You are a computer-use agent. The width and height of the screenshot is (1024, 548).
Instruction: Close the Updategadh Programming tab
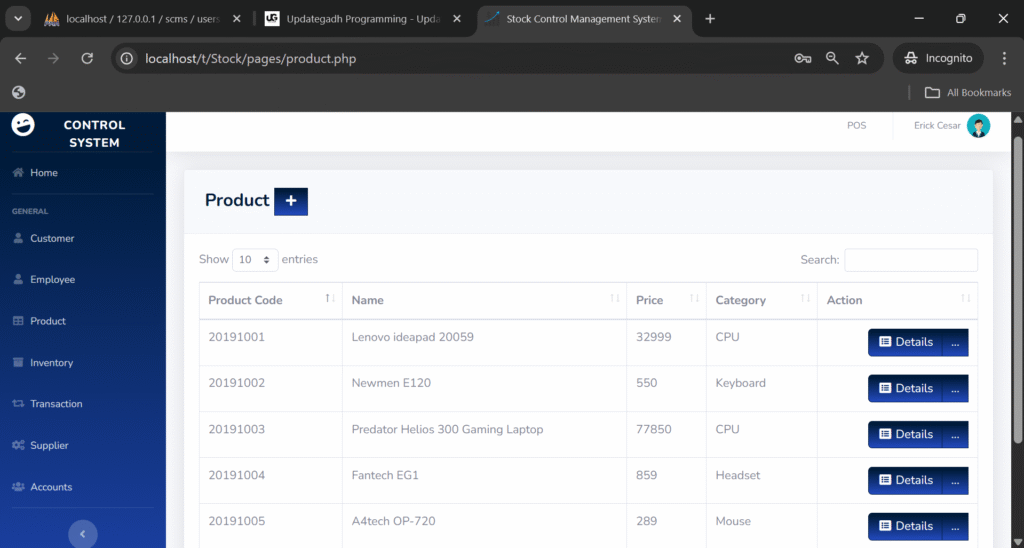[457, 19]
